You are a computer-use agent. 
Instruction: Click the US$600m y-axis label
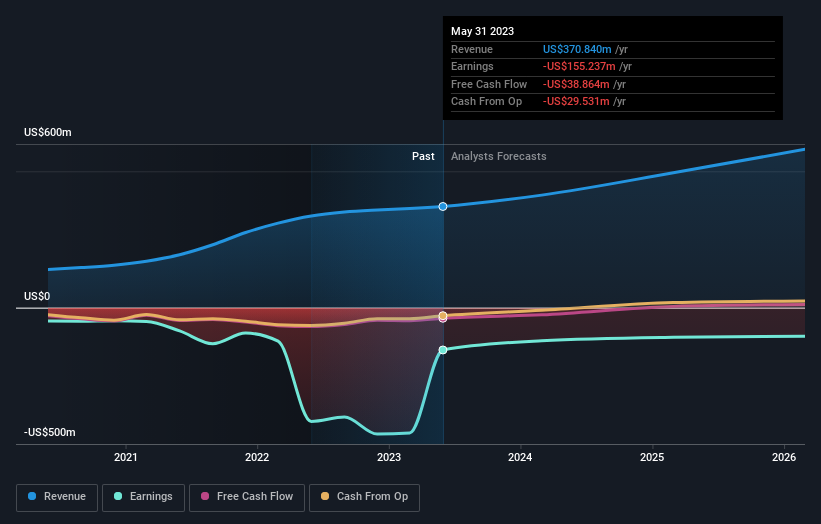pyautogui.click(x=48, y=132)
